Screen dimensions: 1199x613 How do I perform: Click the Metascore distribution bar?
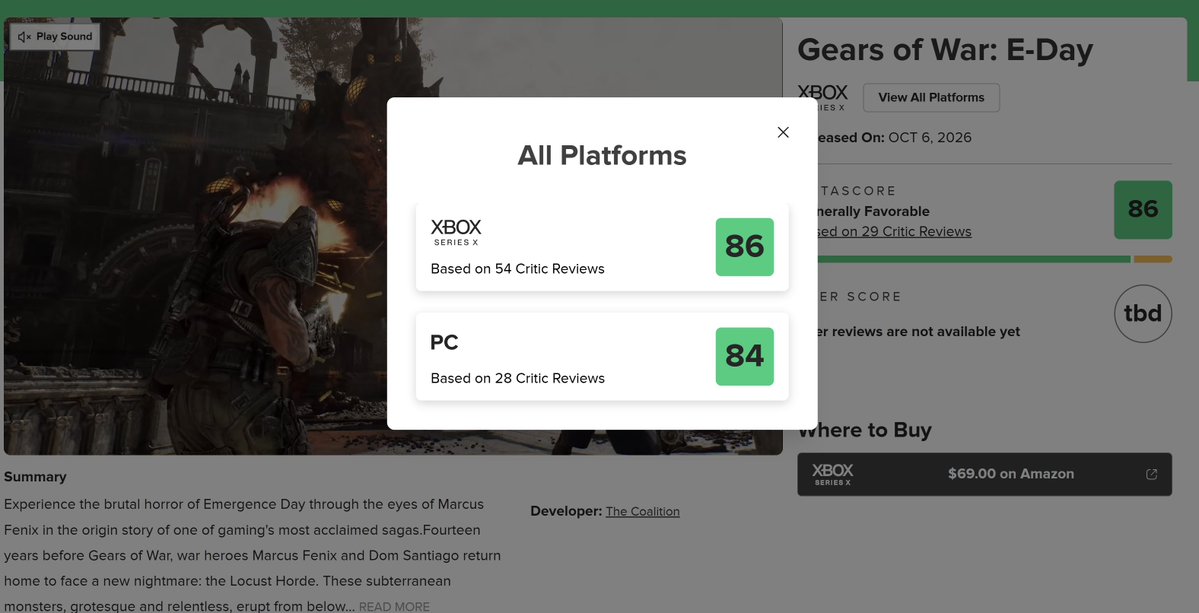[993, 259]
